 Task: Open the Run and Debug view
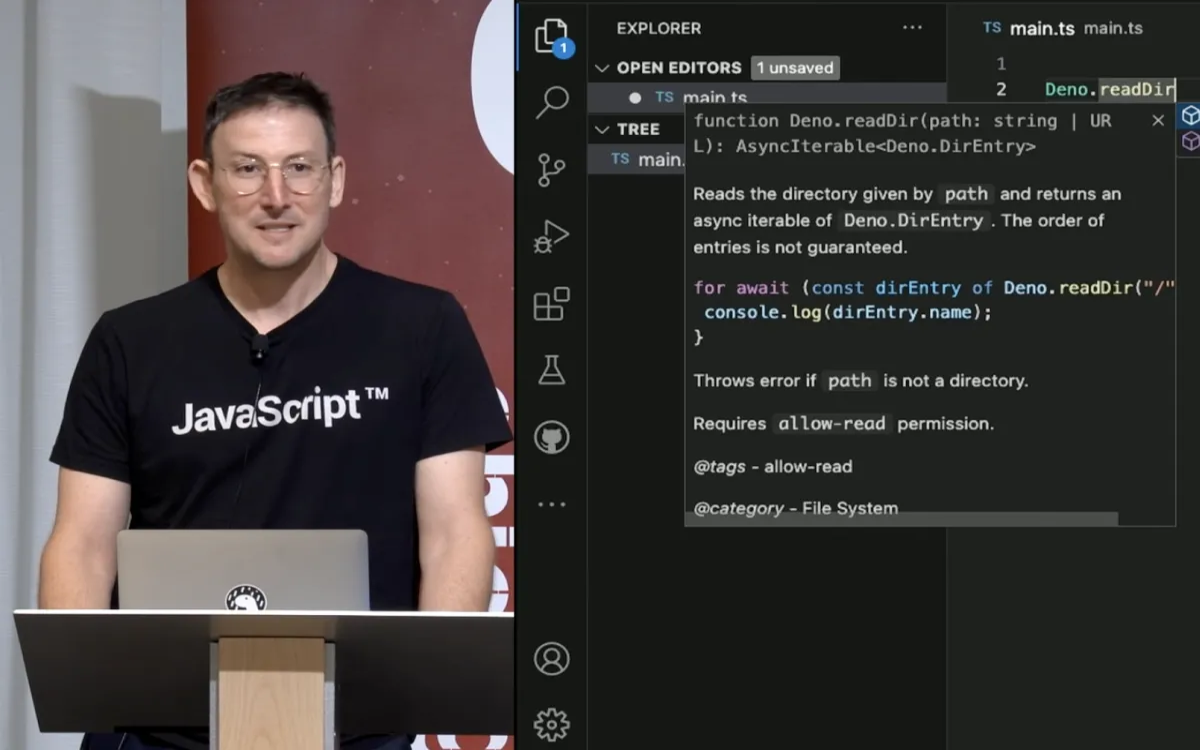pos(551,236)
